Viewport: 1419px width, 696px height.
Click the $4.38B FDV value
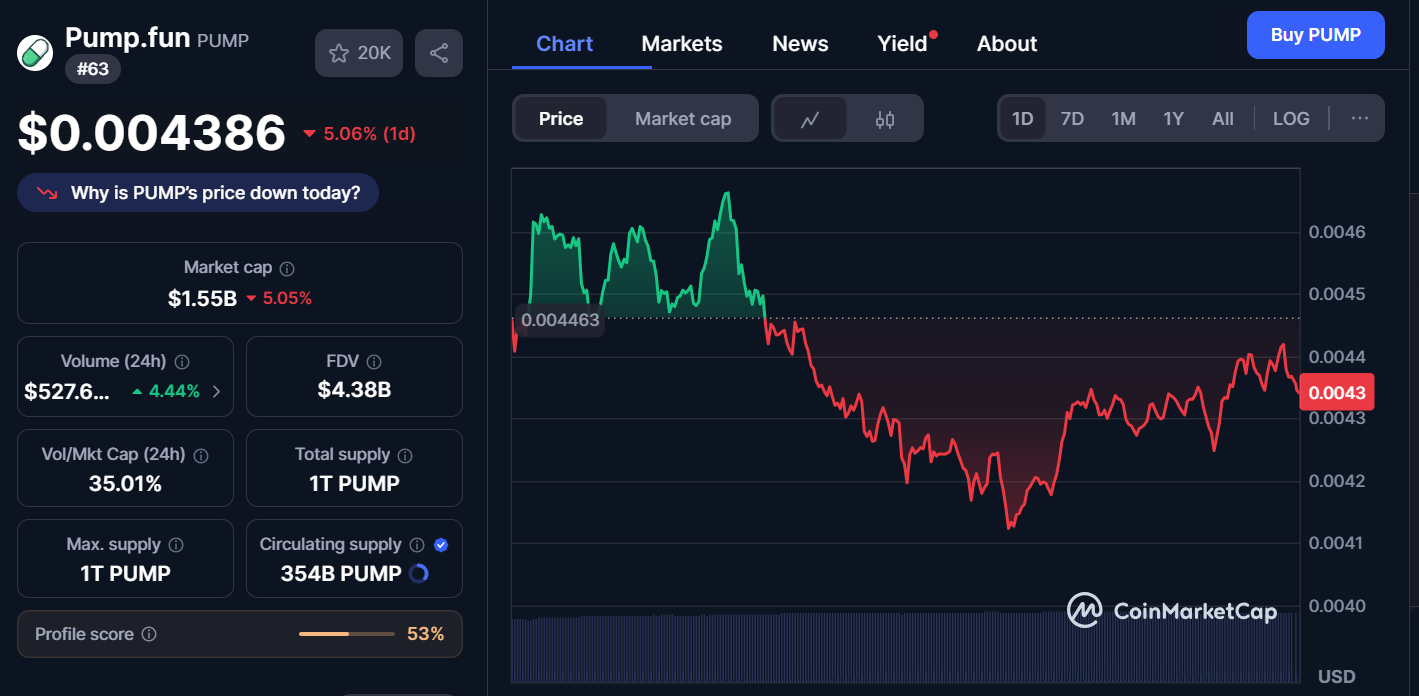[354, 390]
